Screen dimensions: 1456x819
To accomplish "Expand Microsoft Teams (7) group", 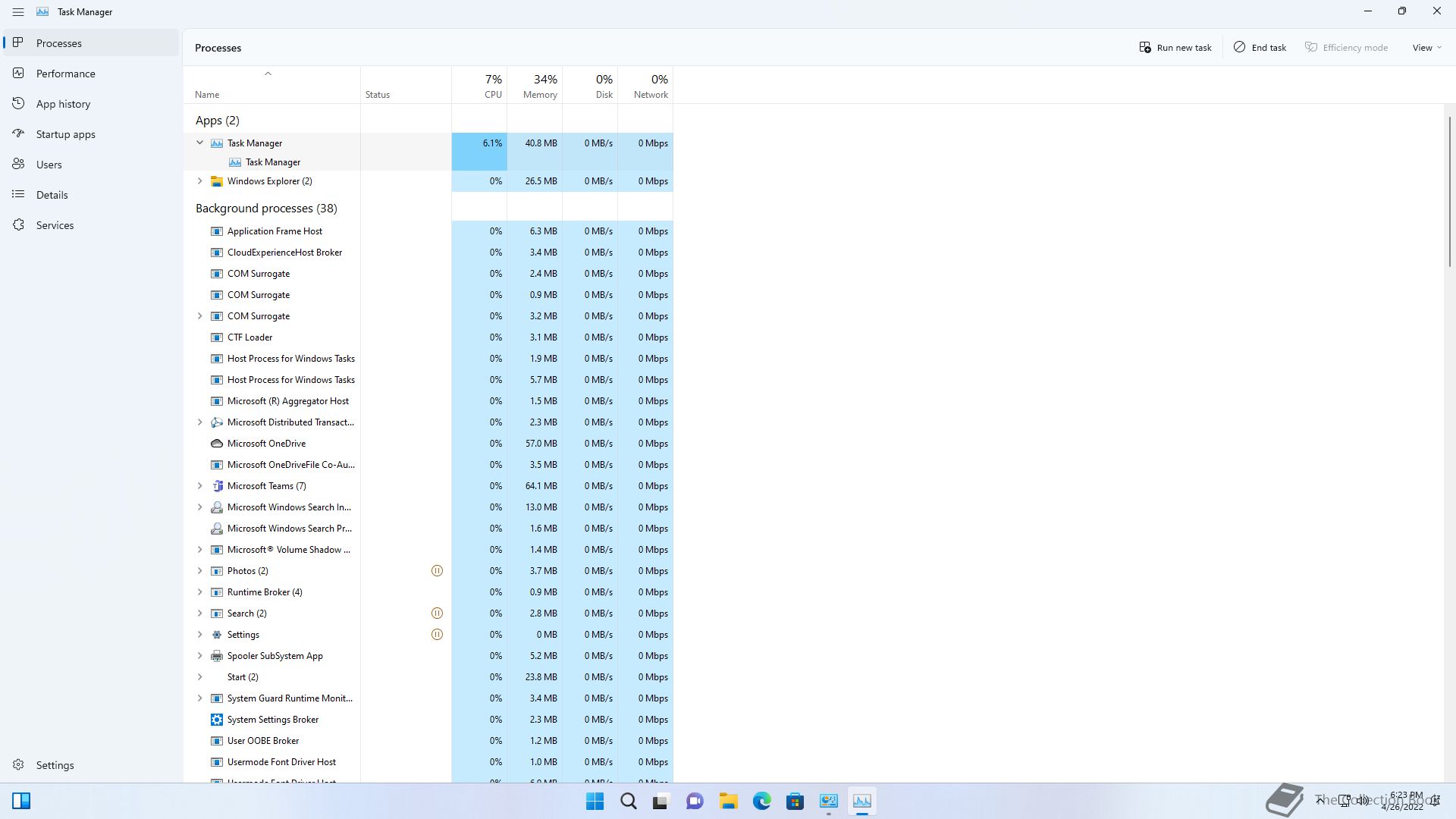I will tap(200, 486).
